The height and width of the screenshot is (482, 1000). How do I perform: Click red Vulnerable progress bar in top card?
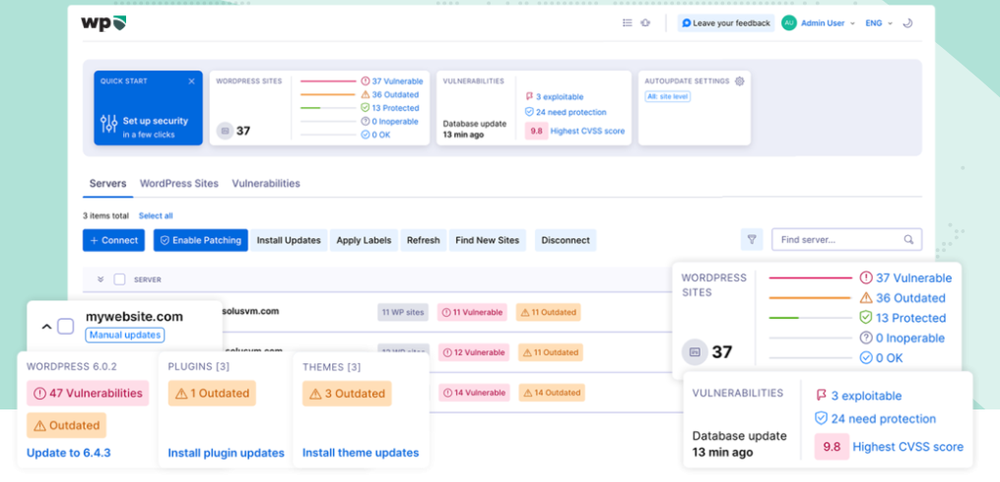coord(328,81)
